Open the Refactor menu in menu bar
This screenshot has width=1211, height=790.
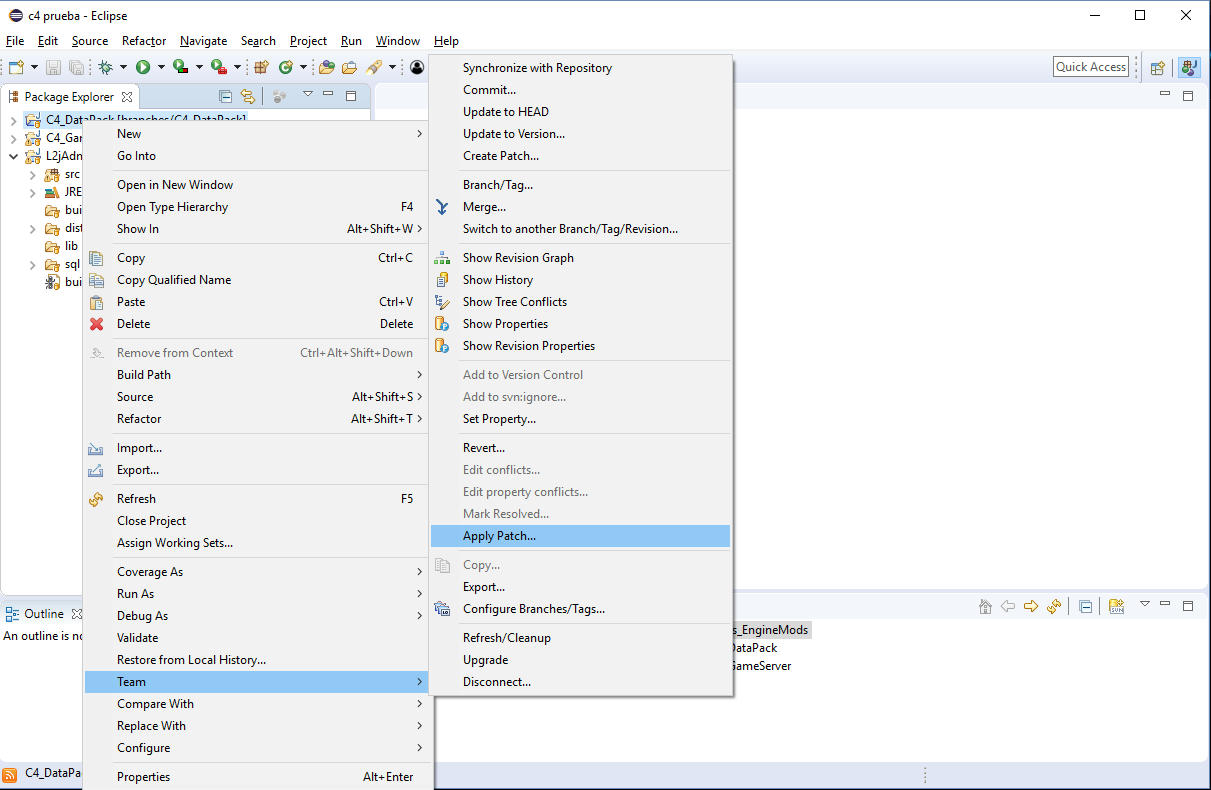click(x=144, y=41)
